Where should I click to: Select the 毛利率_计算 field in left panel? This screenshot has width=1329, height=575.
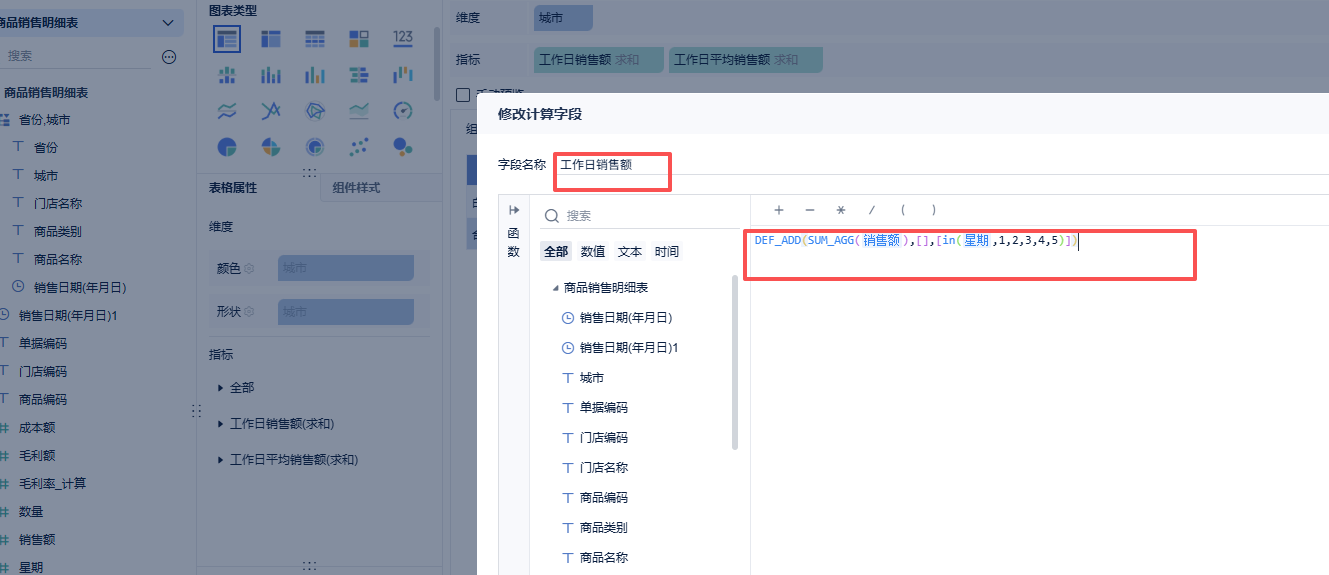pos(52,483)
